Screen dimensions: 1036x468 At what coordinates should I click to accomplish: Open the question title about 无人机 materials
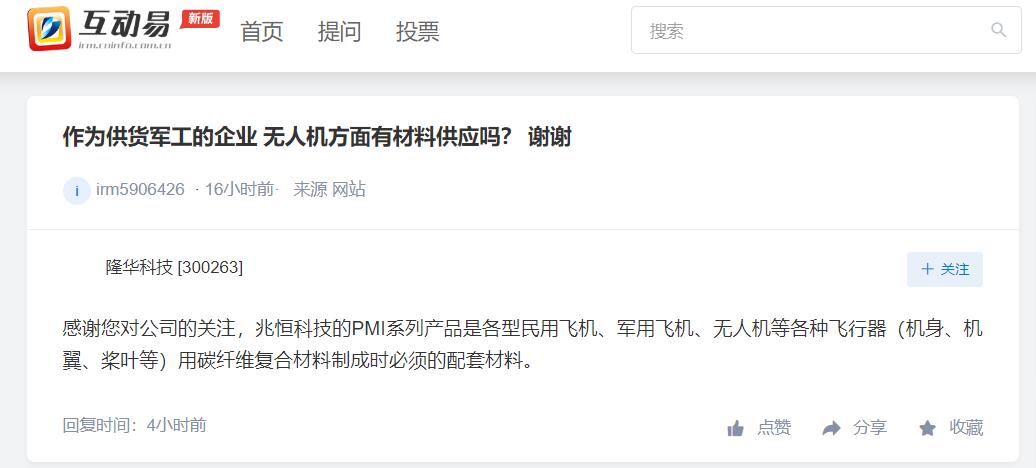pyautogui.click(x=317, y=137)
